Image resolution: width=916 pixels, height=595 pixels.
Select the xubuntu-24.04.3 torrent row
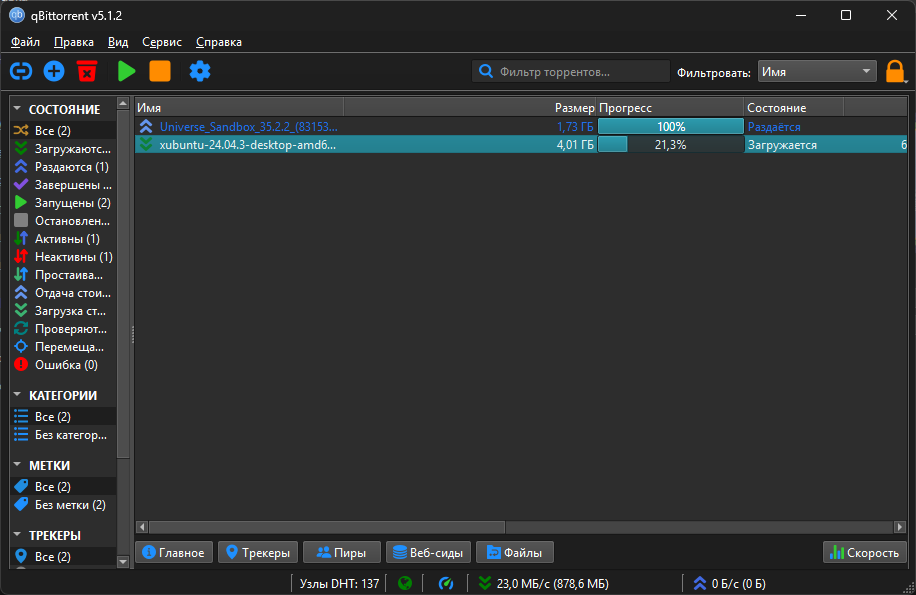click(x=521, y=144)
